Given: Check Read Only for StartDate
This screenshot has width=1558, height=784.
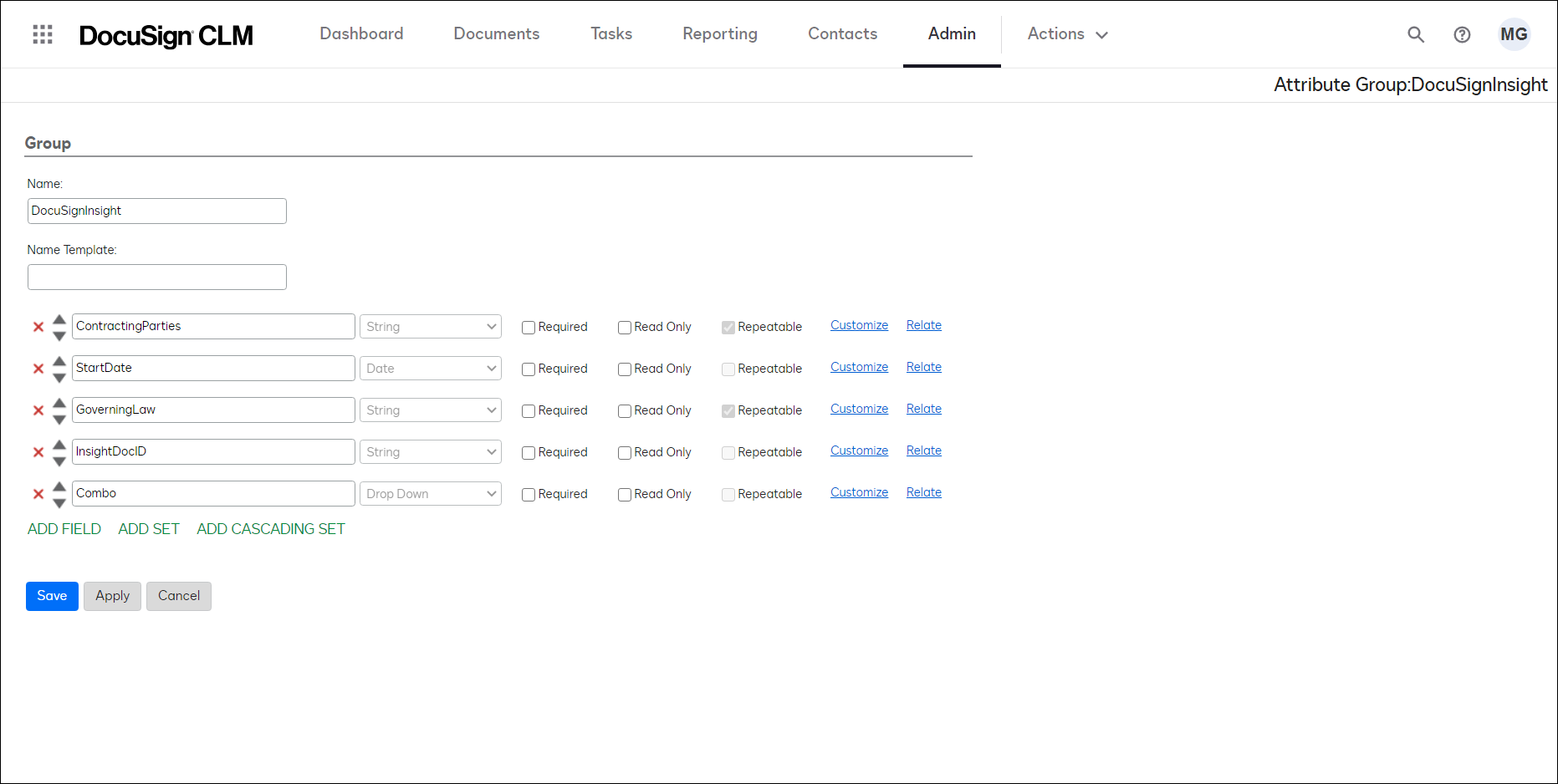Looking at the screenshot, I should (625, 369).
